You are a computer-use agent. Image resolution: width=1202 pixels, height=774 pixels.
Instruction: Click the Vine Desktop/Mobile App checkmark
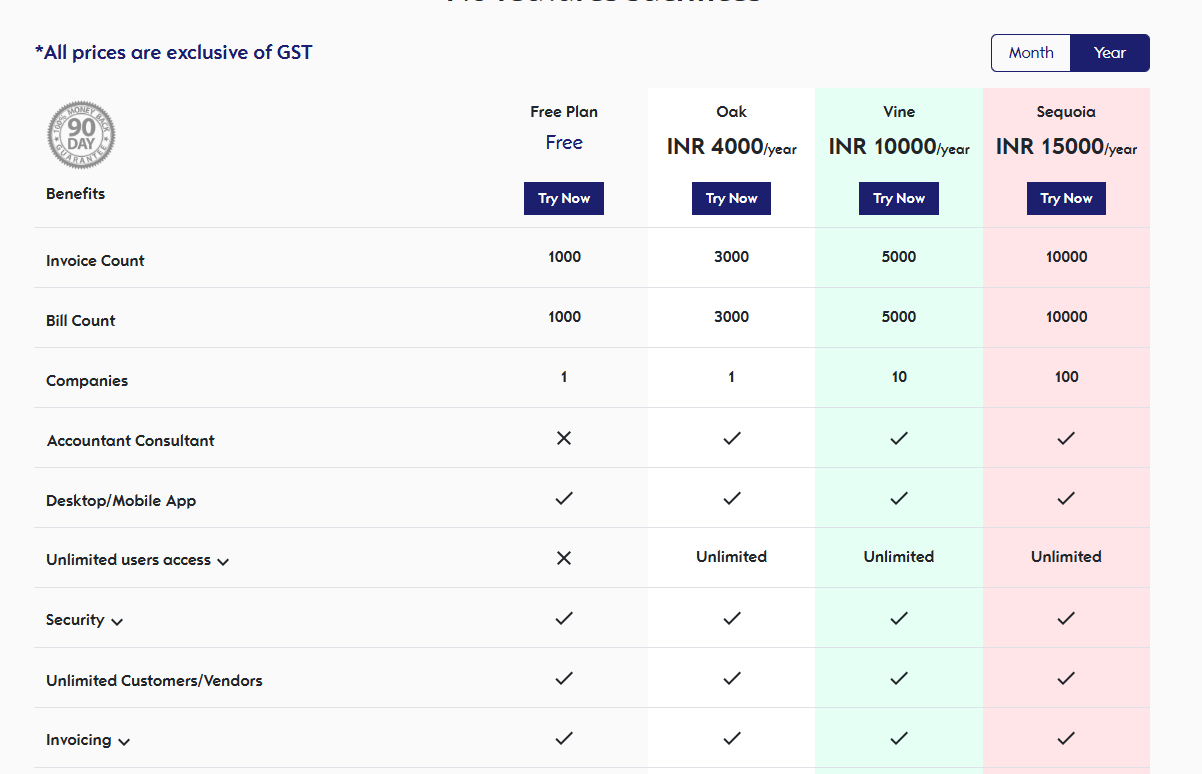899,498
